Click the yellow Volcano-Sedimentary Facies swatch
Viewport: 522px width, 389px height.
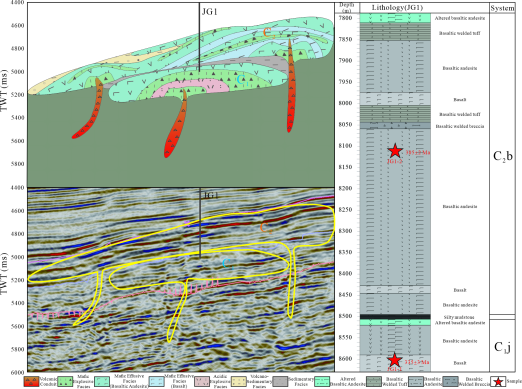(239, 382)
